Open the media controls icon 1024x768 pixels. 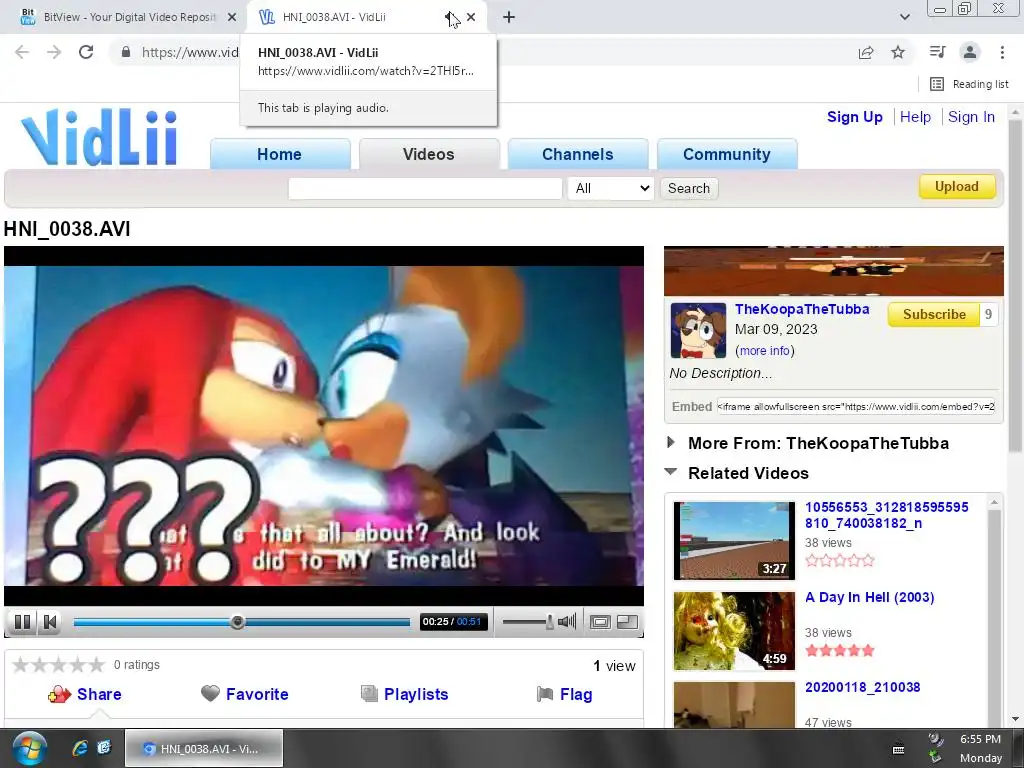pyautogui.click(x=938, y=52)
